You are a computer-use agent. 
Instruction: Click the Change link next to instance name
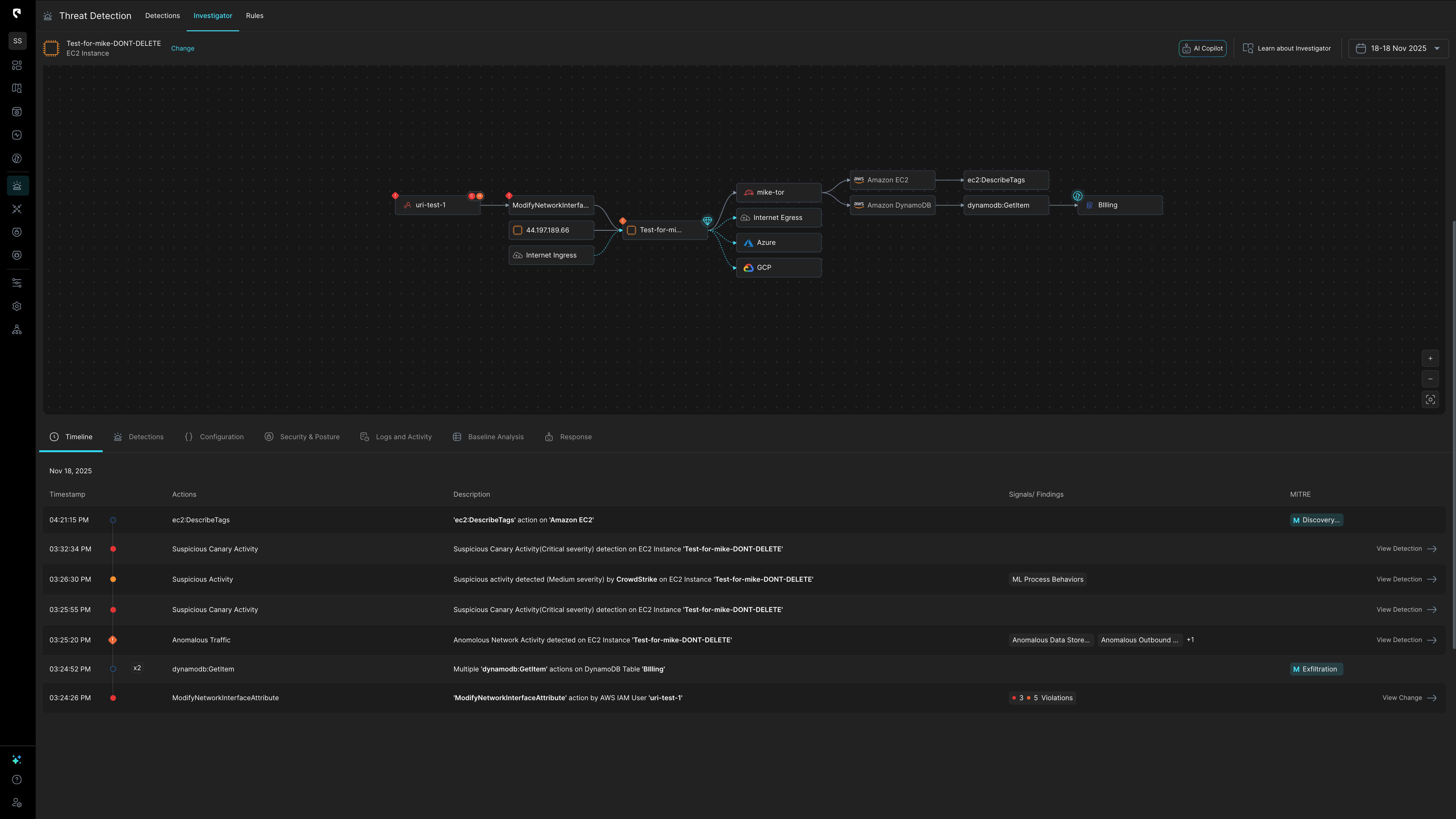coord(183,49)
